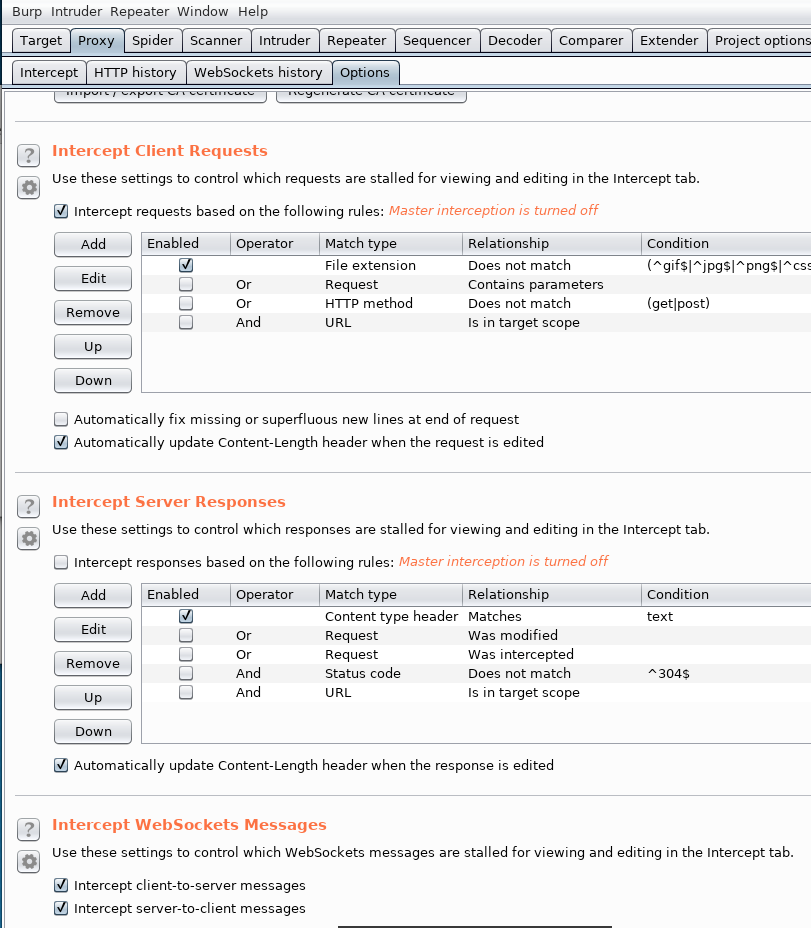Add a new client request rule
This screenshot has height=928, width=811.
(x=93, y=244)
